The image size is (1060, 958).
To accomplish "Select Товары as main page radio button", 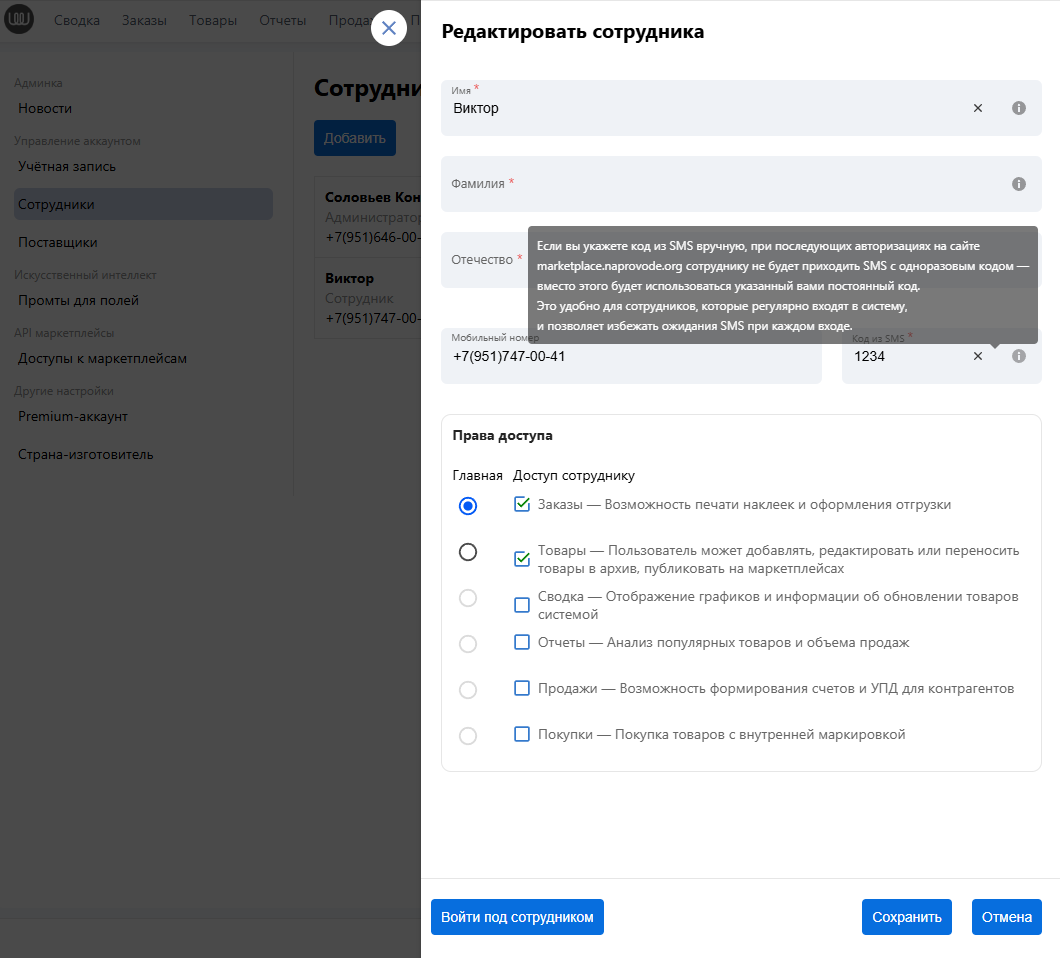I will [468, 552].
